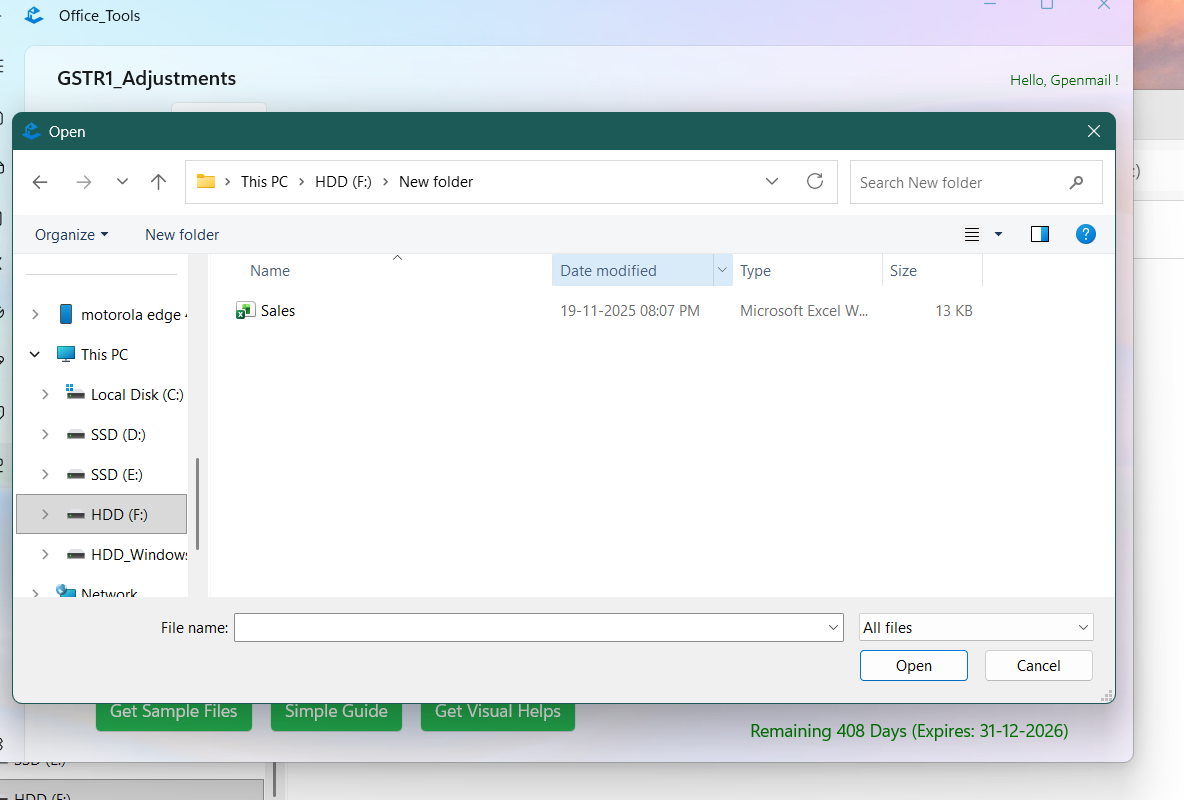Navigate up one folder level
Viewport: 1184px width, 800px height.
point(158,182)
